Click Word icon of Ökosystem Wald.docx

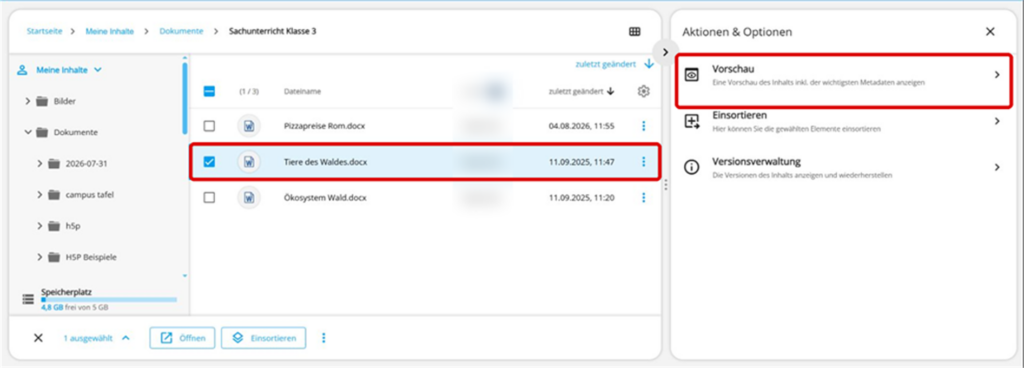(249, 198)
